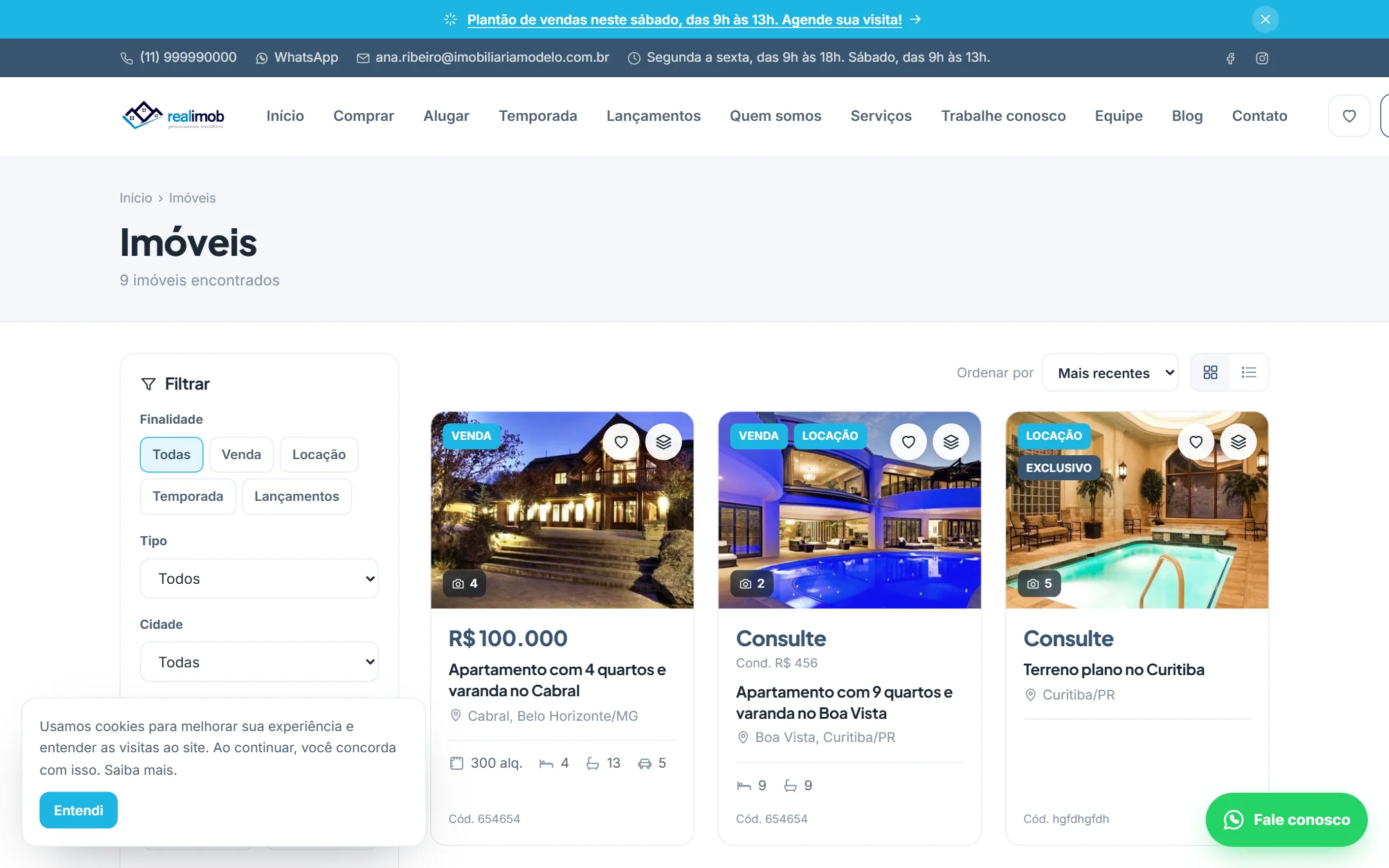Viewport: 1389px width, 868px height.
Task: Switch to grid view layout
Action: point(1210,372)
